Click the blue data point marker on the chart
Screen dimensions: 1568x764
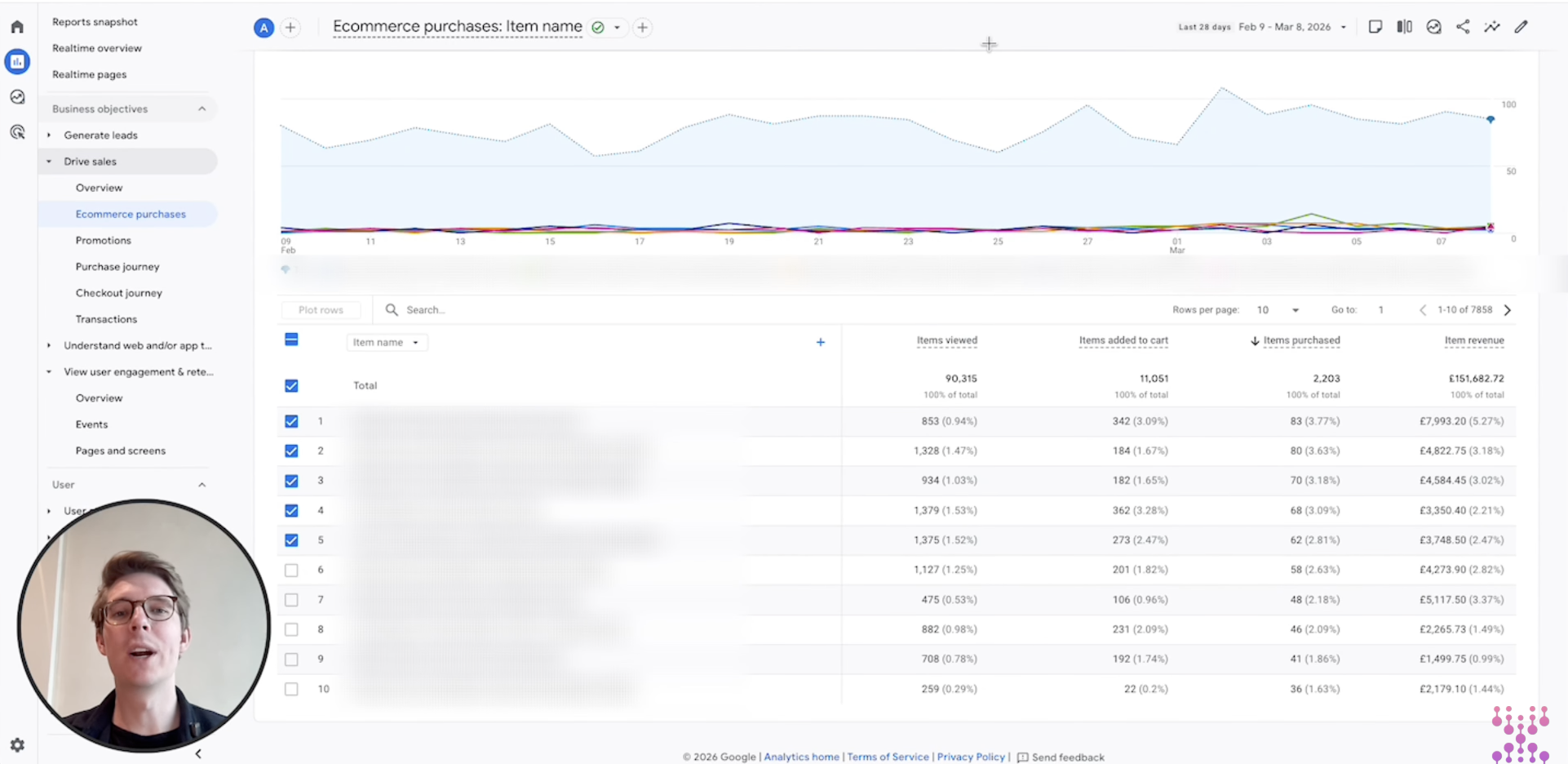(x=1491, y=119)
